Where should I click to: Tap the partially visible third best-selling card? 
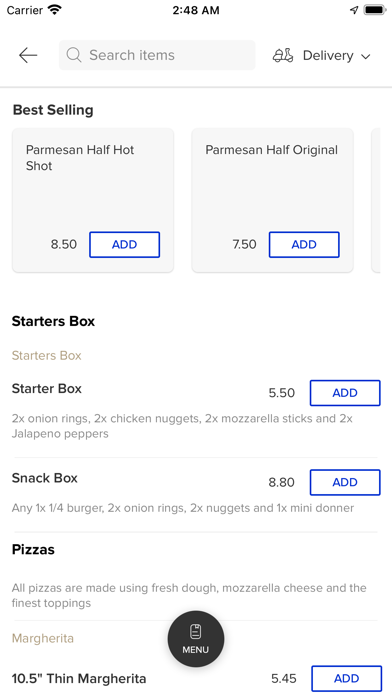pos(376,200)
